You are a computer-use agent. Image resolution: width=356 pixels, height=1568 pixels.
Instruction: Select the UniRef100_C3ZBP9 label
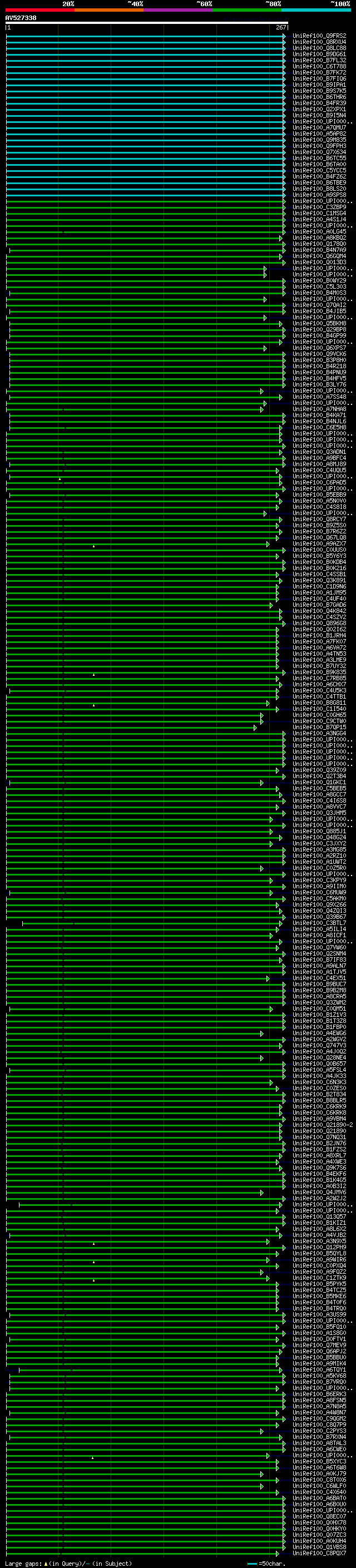[x=319, y=207]
